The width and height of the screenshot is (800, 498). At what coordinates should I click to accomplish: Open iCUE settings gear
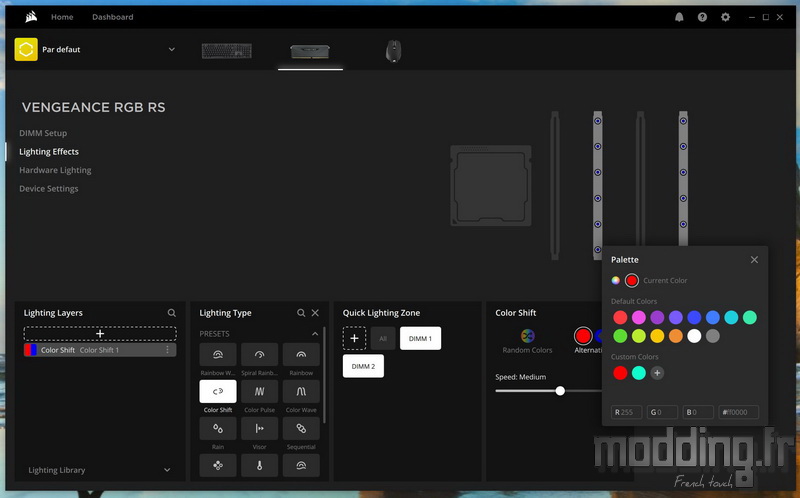pos(725,17)
